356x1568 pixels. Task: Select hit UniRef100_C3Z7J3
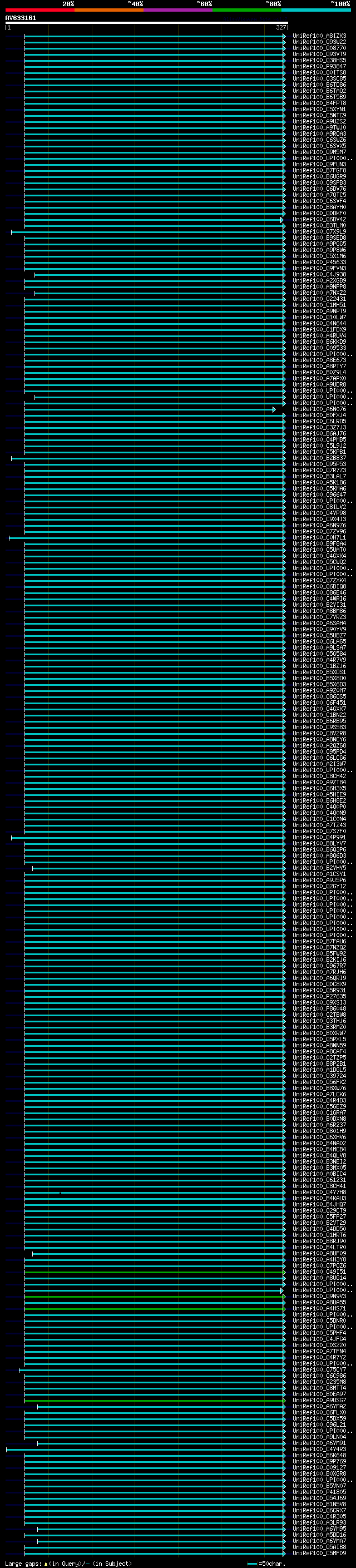pyautogui.click(x=319, y=427)
